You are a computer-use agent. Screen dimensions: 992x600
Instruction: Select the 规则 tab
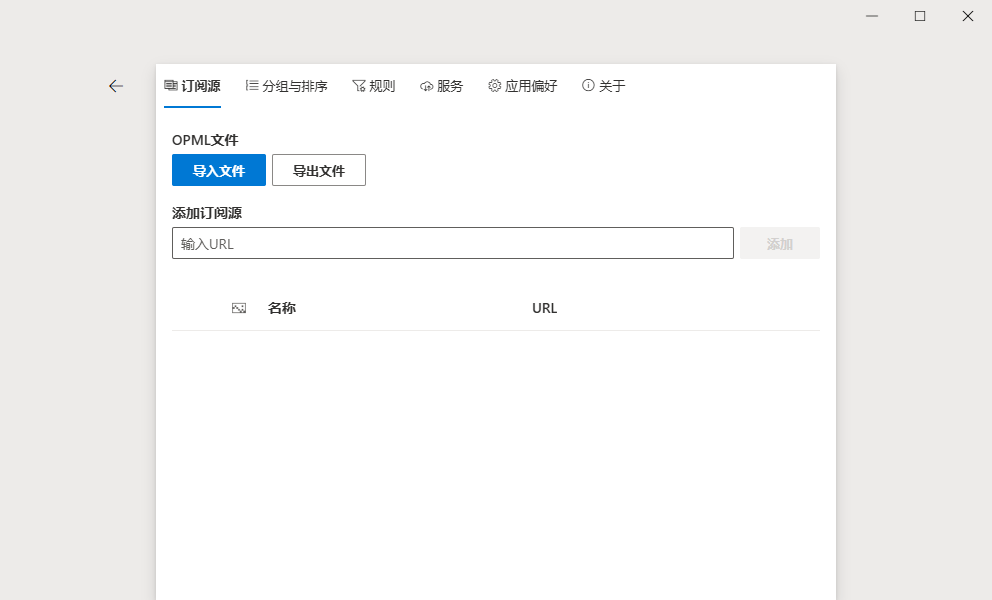point(373,85)
